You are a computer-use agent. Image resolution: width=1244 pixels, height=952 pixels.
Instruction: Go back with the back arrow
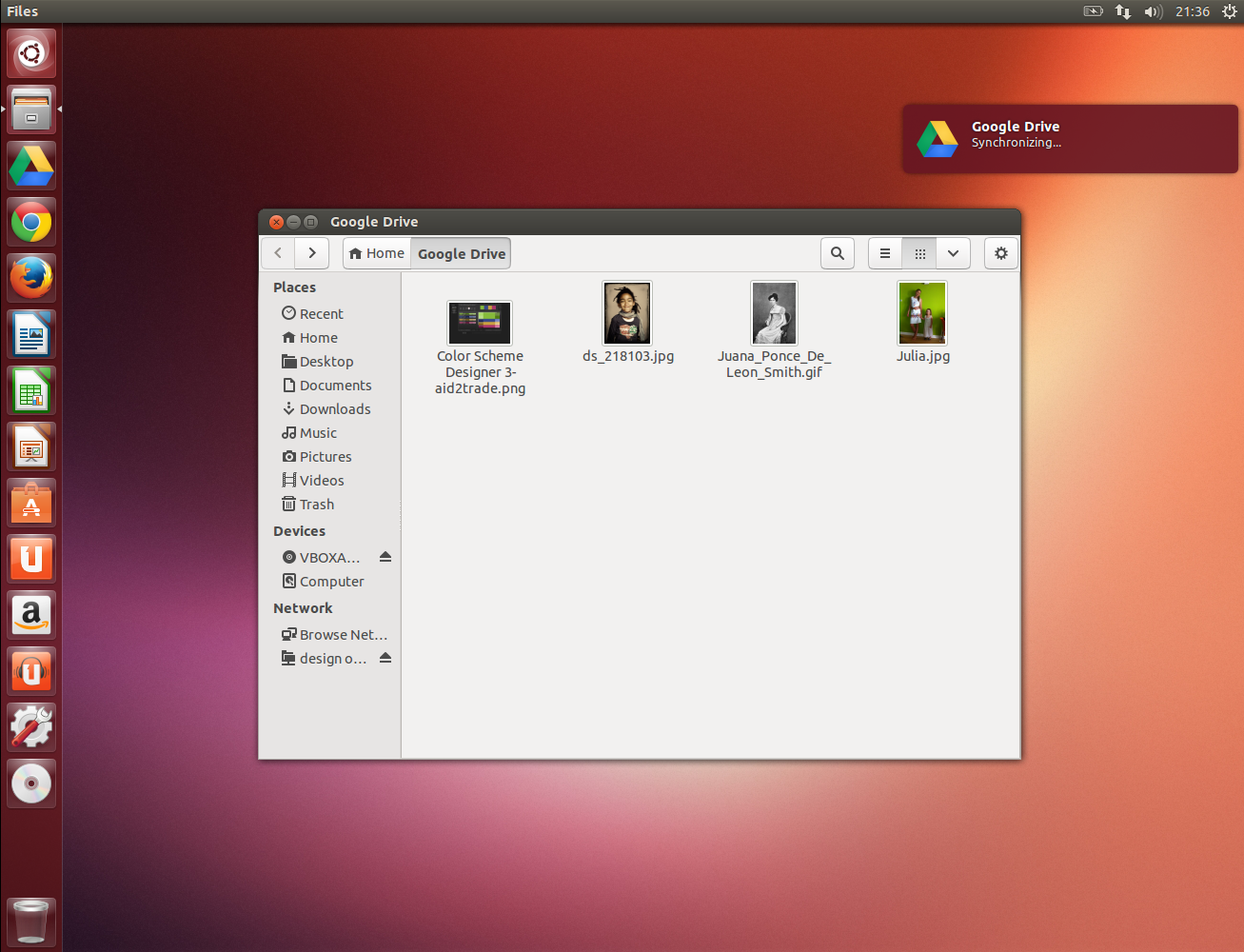click(278, 253)
